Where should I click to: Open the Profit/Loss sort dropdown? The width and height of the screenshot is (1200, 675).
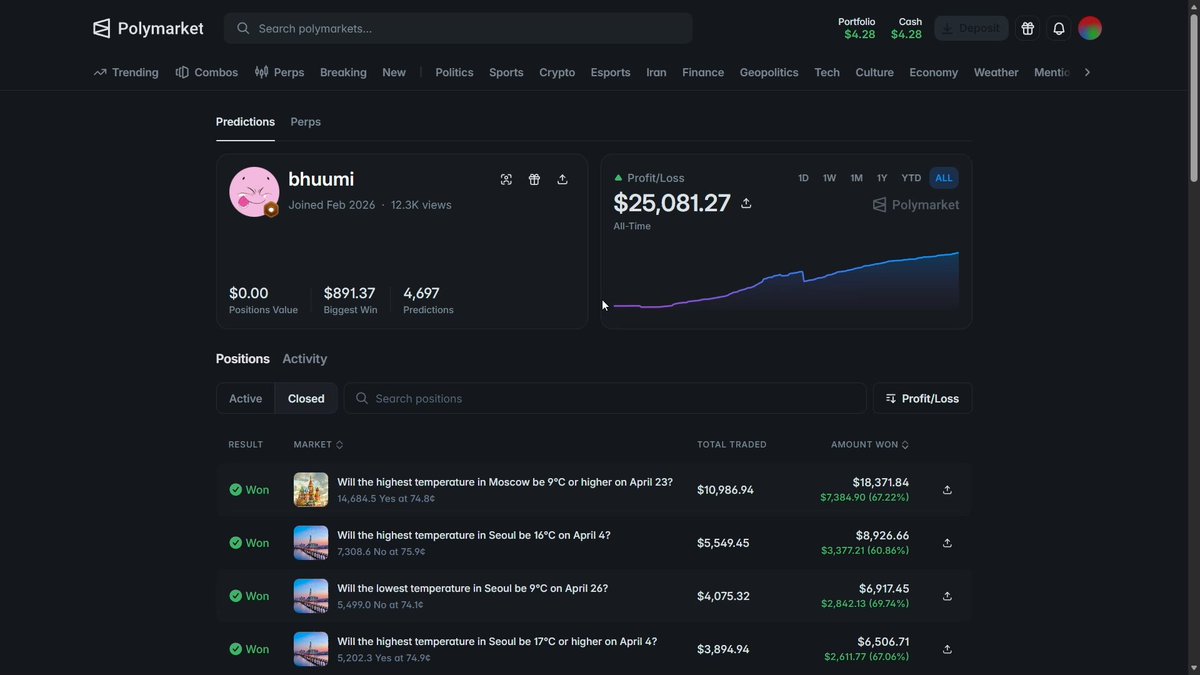pyautogui.click(x=922, y=398)
